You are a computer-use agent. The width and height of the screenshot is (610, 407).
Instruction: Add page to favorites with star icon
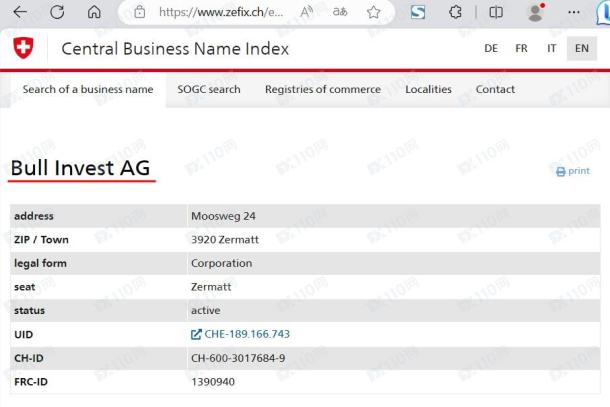(x=373, y=12)
